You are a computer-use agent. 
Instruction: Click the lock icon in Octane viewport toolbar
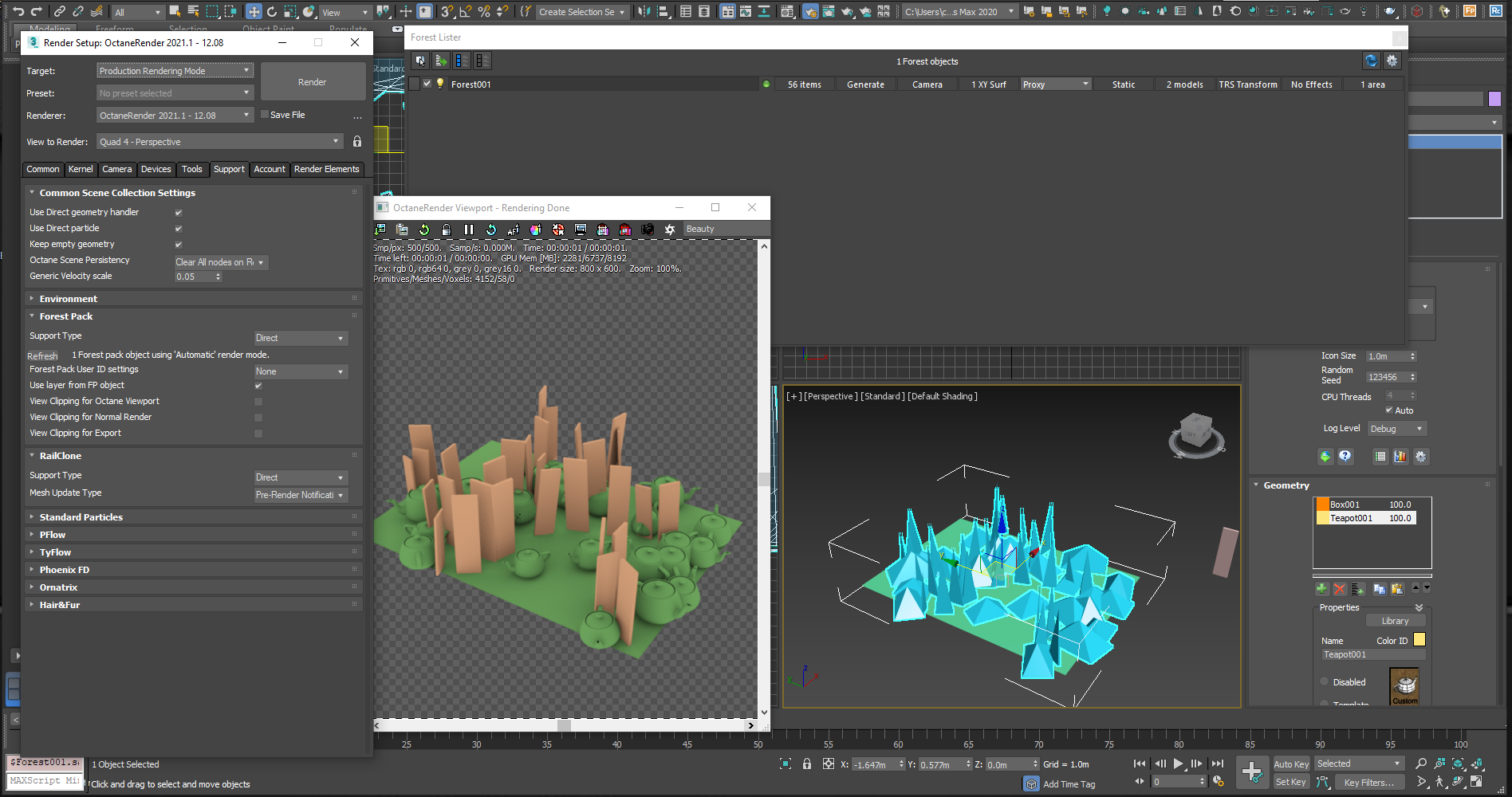pyautogui.click(x=447, y=230)
